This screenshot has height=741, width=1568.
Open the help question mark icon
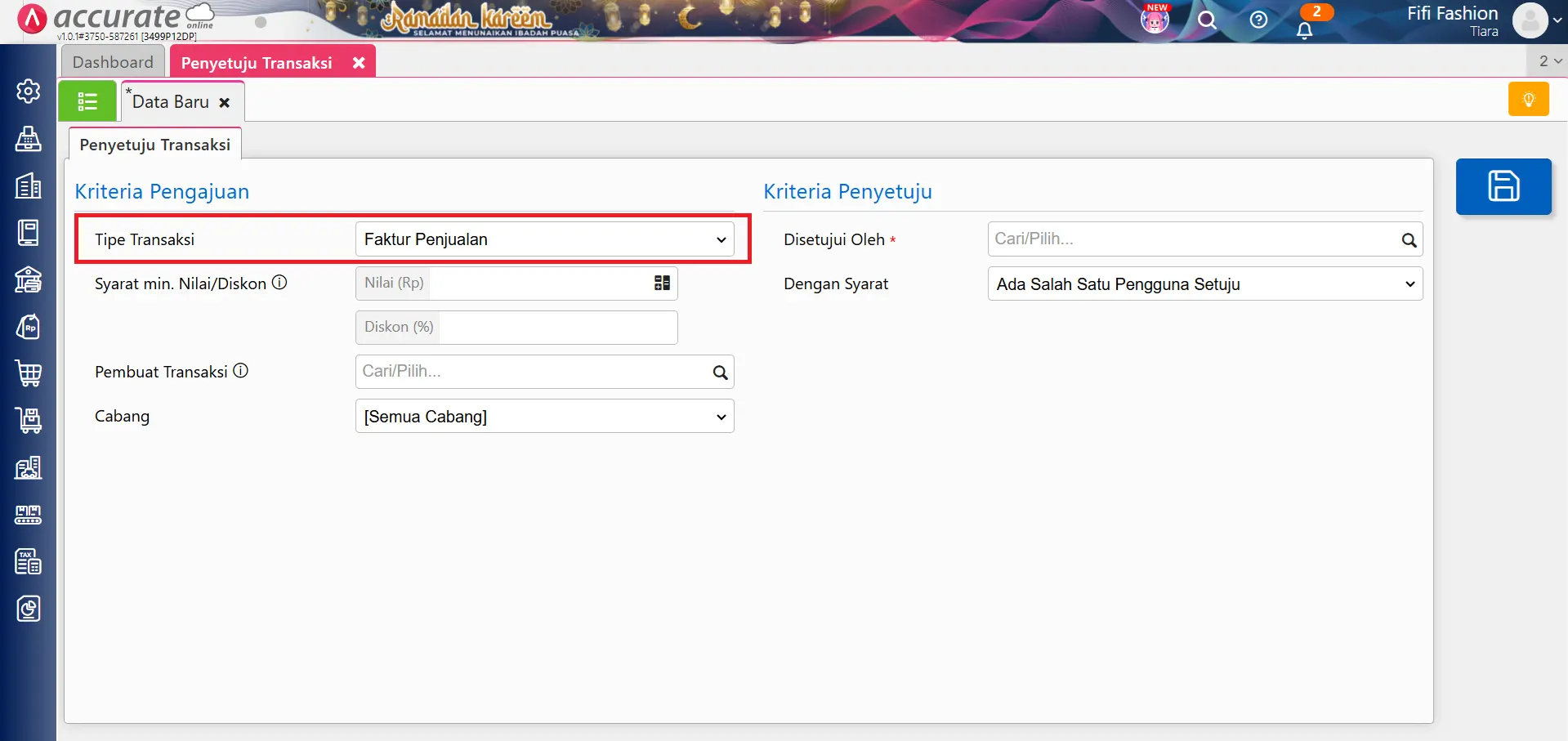coord(1258,20)
